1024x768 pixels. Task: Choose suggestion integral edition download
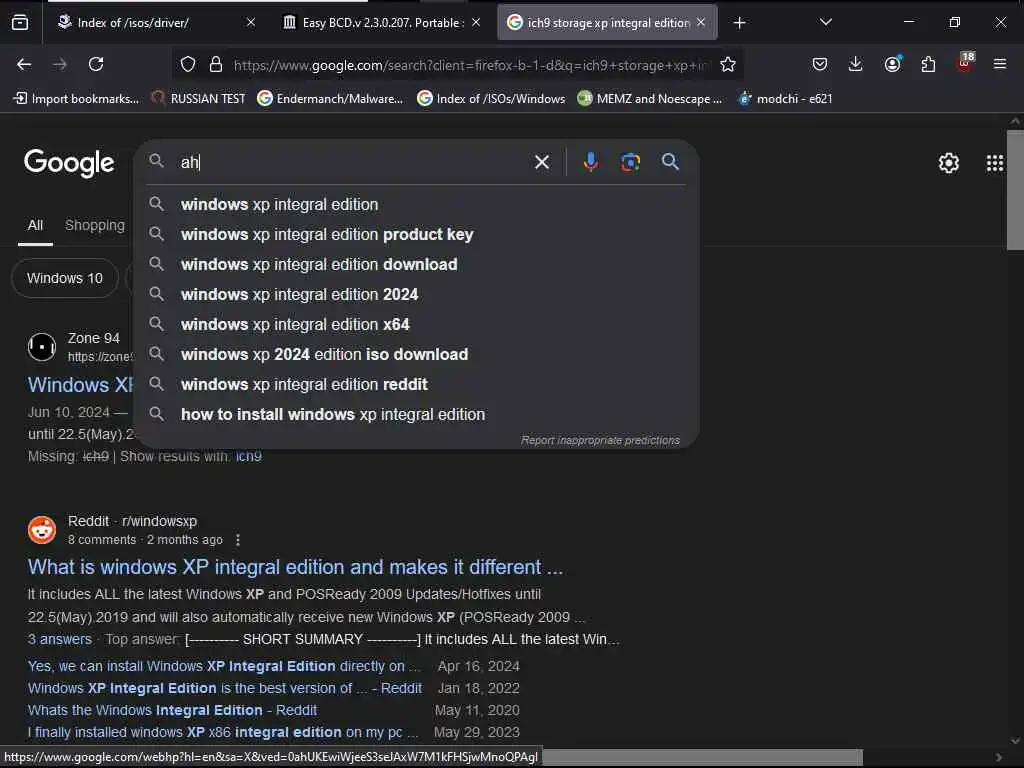click(x=418, y=264)
